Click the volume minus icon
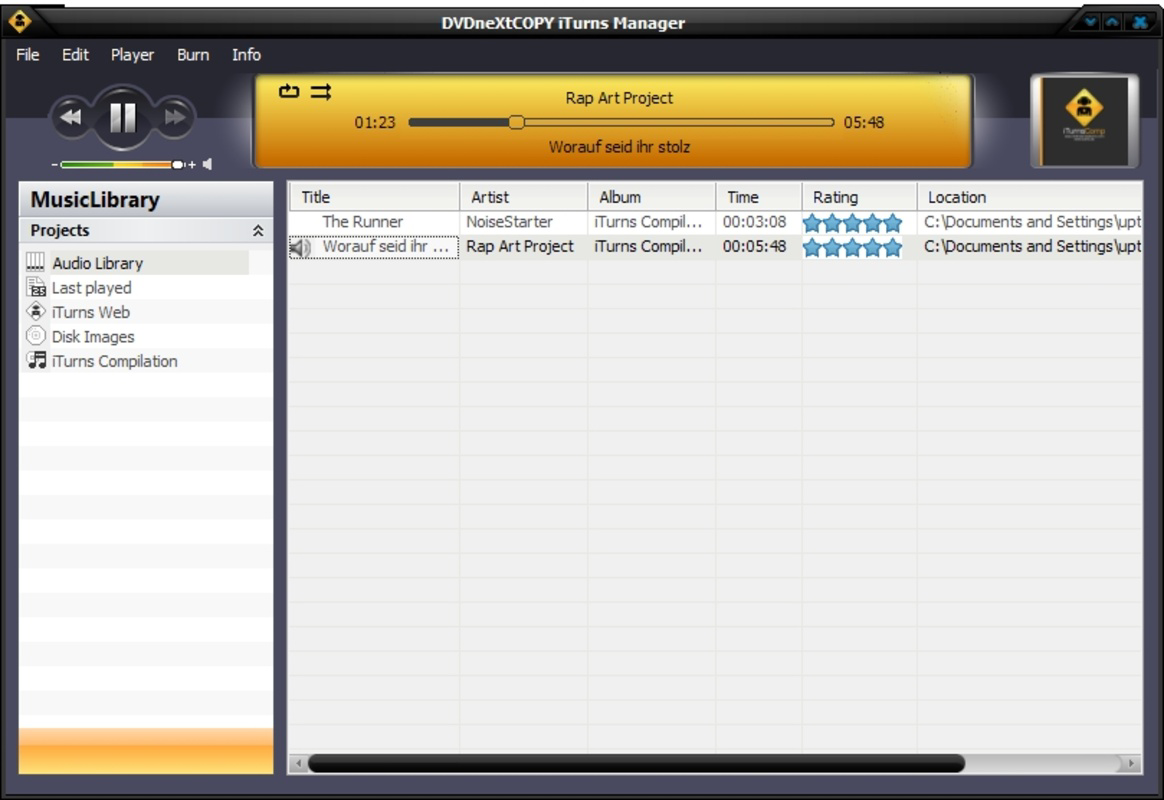This screenshot has height=800, width=1164. click(55, 165)
